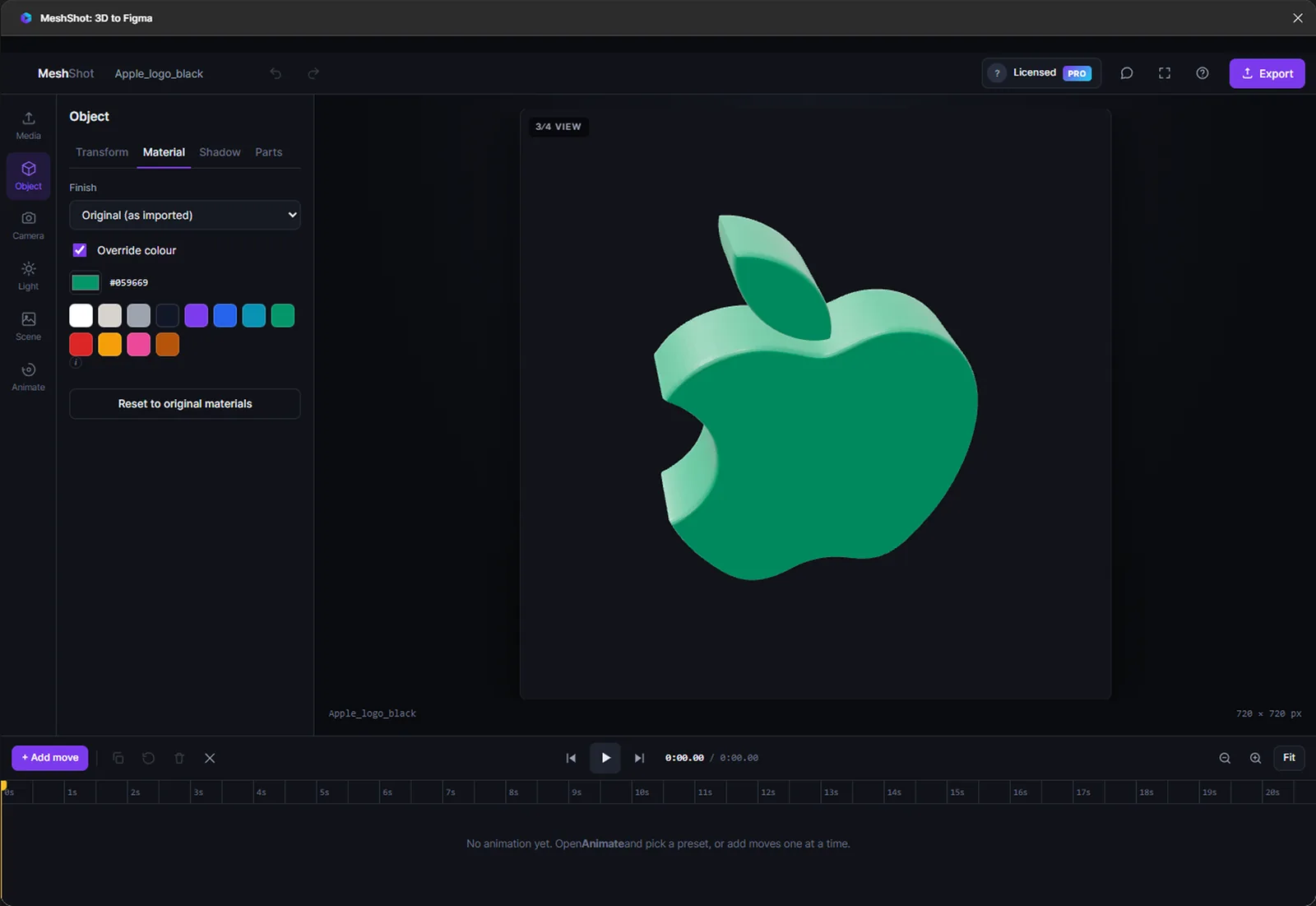Skip to animation start
This screenshot has width=1316, height=906.
click(x=571, y=758)
